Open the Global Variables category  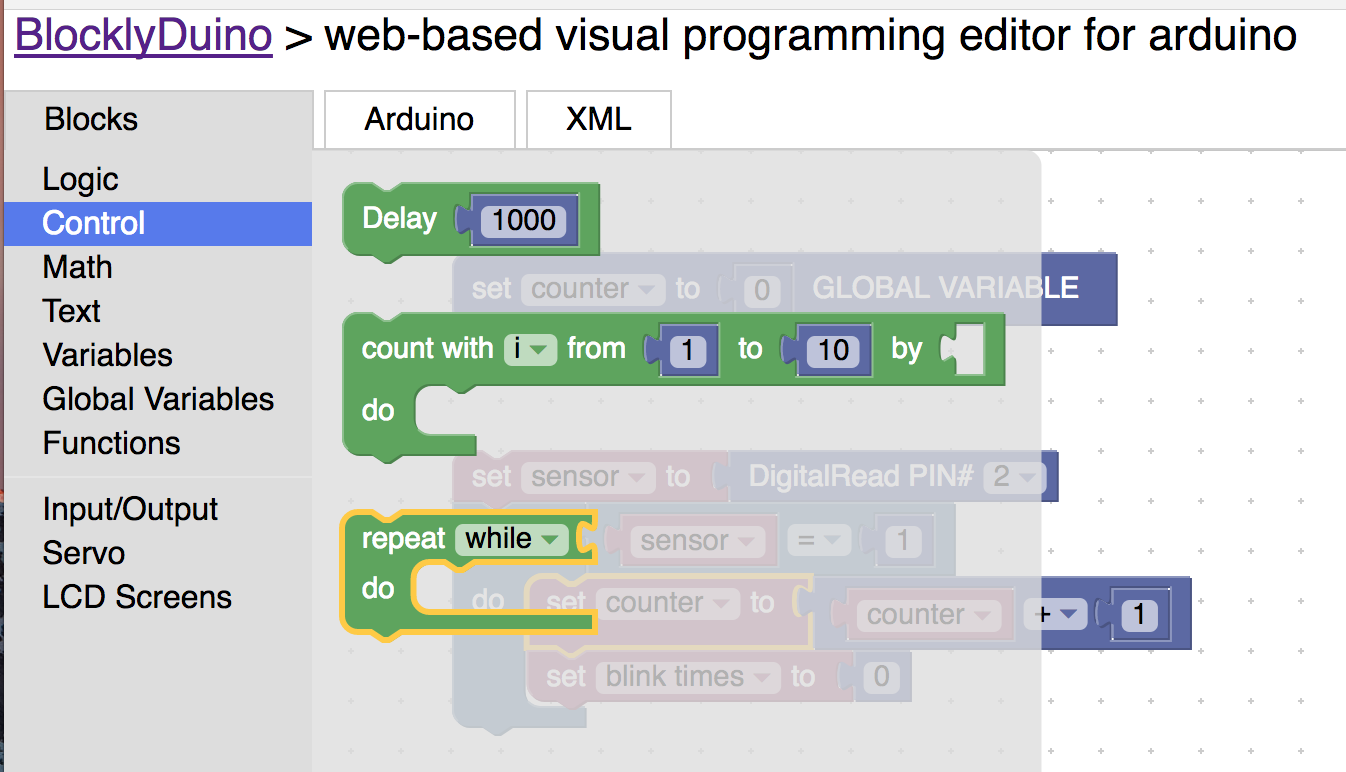click(158, 399)
